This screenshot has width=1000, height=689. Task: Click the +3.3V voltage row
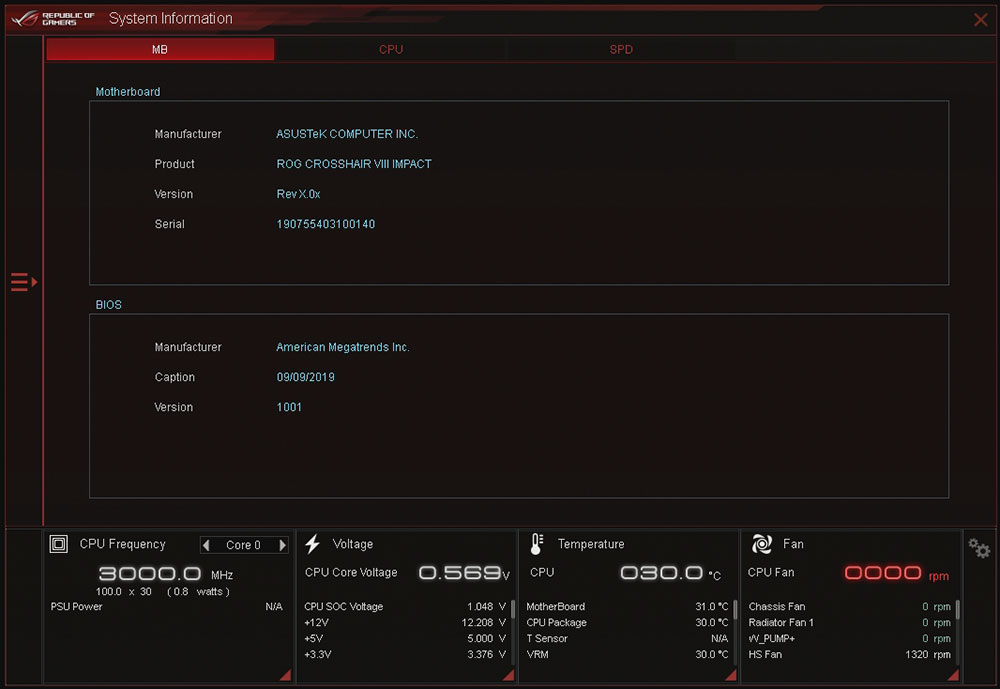405,655
